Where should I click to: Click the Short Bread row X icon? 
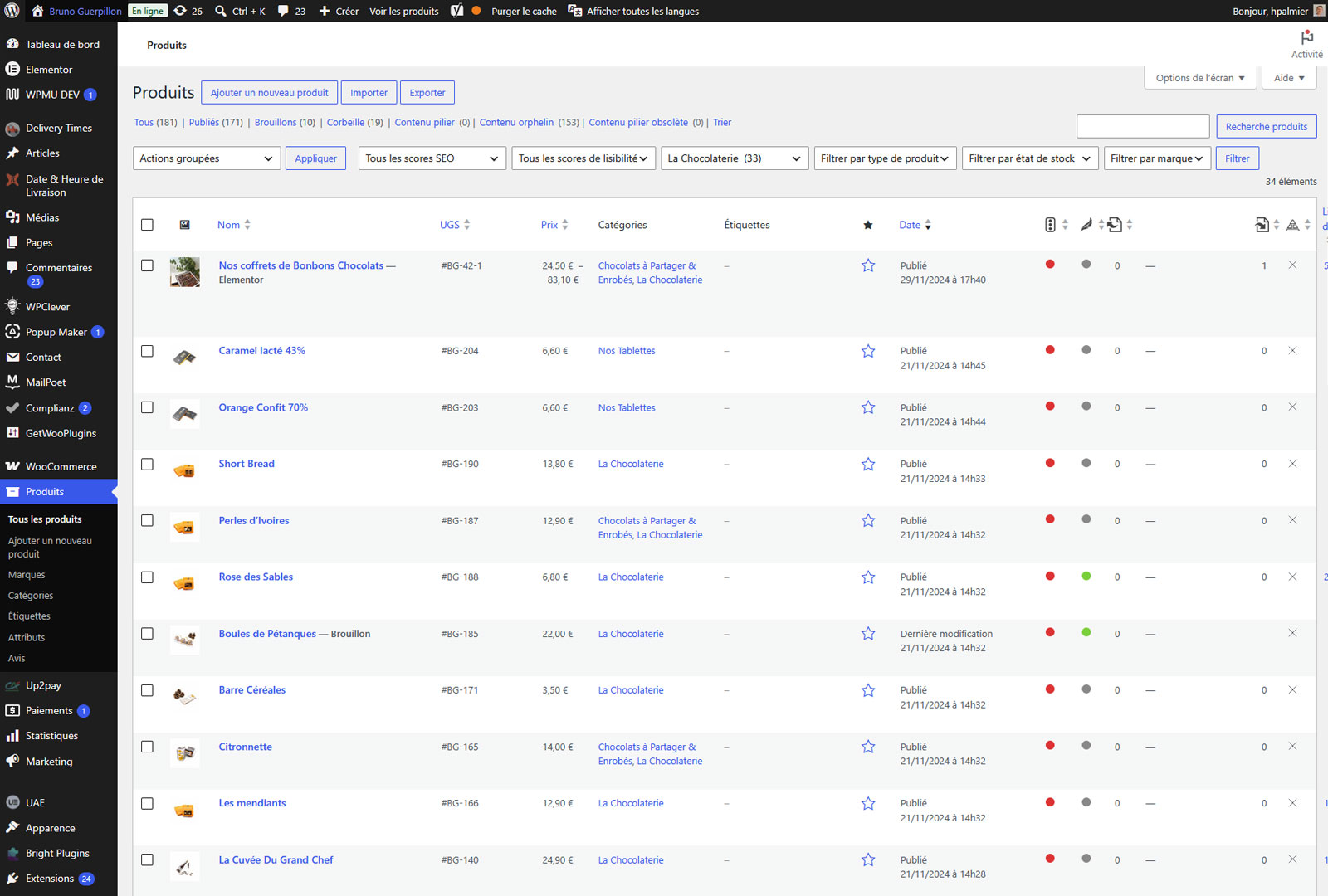tap(1292, 464)
